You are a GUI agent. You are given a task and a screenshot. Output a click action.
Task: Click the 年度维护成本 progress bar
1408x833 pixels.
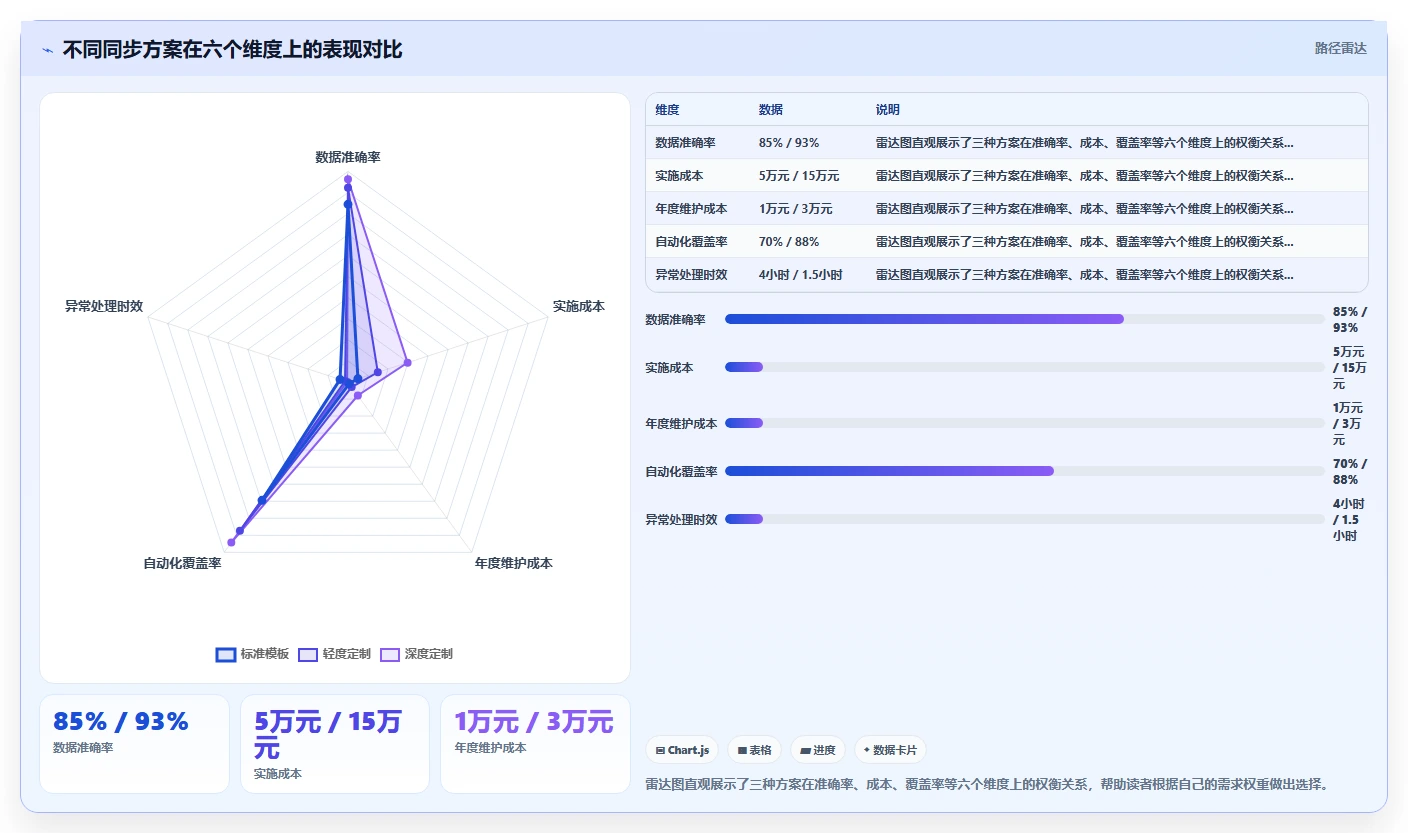1024,423
